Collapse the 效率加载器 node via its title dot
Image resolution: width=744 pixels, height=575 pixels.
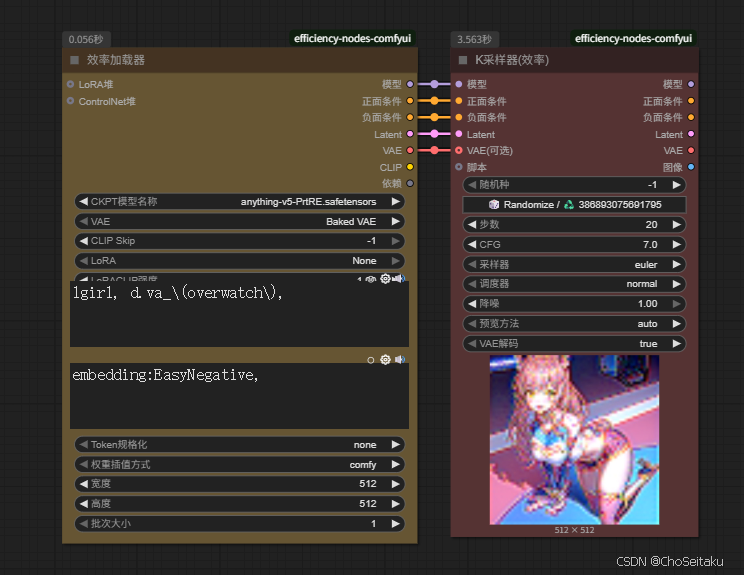[x=74, y=60]
